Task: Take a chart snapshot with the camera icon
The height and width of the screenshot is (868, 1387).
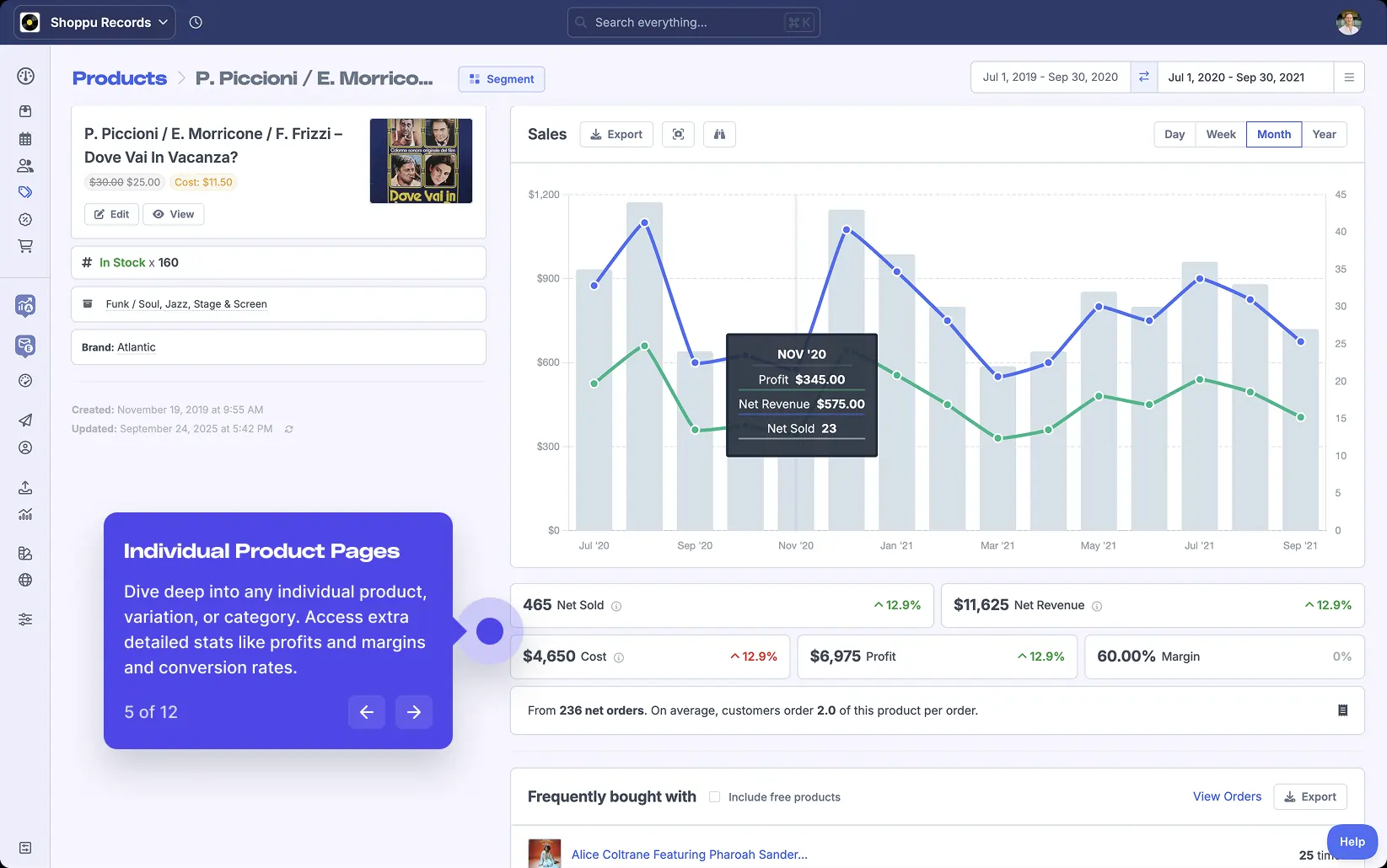Action: (678, 134)
